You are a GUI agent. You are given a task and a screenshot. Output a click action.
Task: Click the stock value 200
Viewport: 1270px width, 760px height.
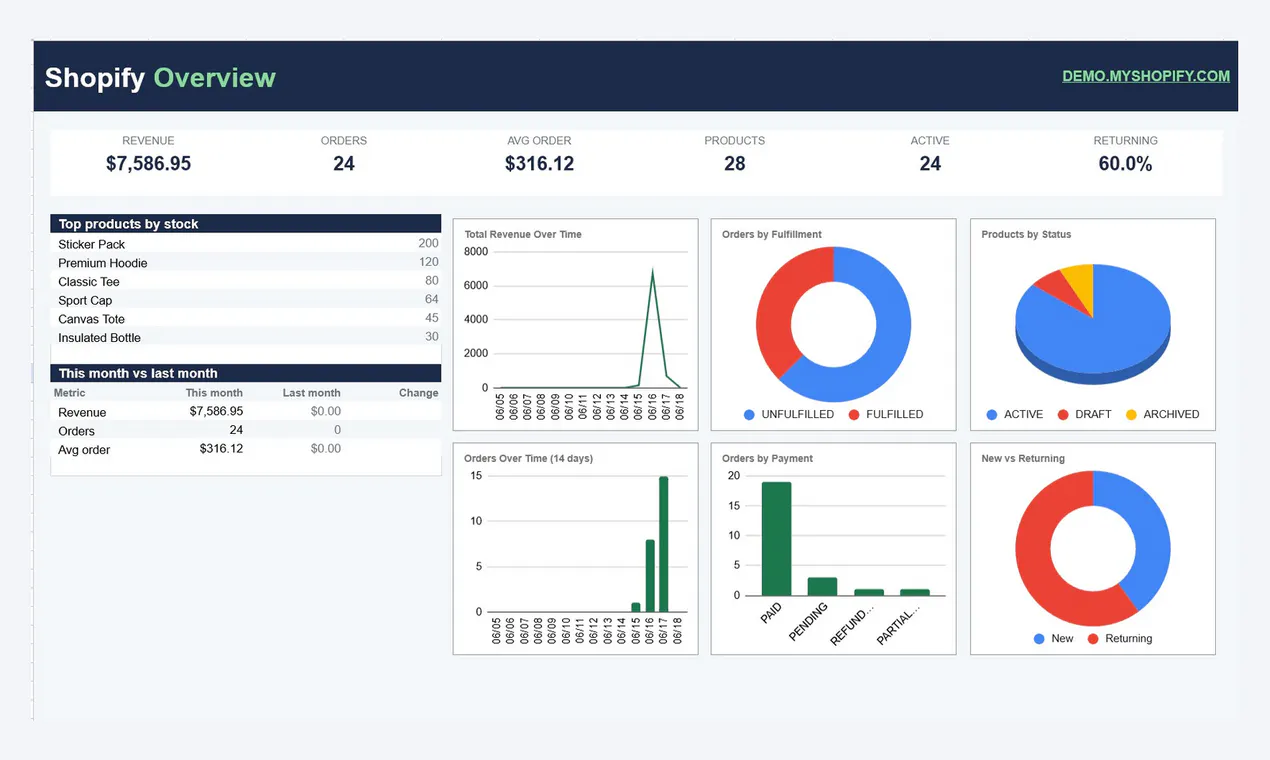tap(428, 243)
